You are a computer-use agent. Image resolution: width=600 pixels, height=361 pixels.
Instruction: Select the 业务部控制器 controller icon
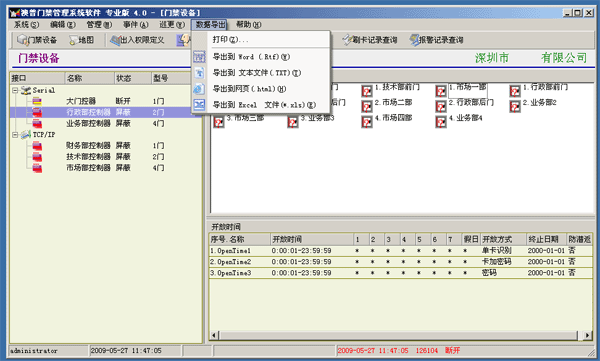37,124
